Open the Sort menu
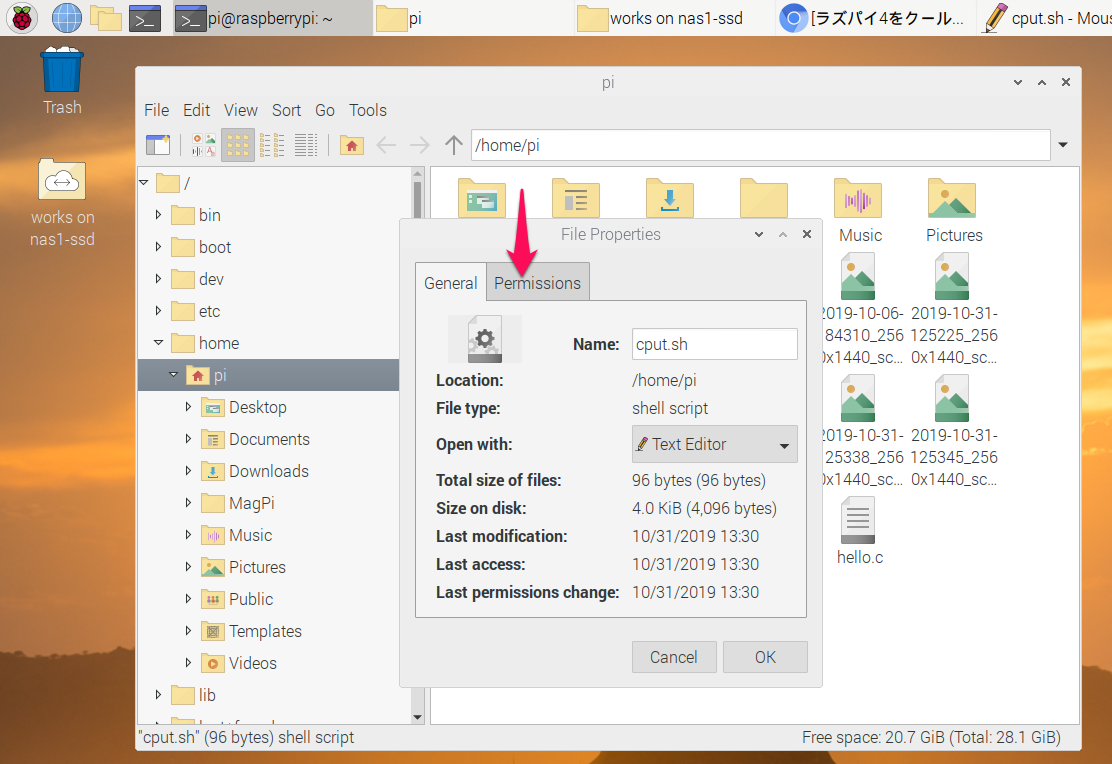1112x764 pixels. tap(286, 110)
